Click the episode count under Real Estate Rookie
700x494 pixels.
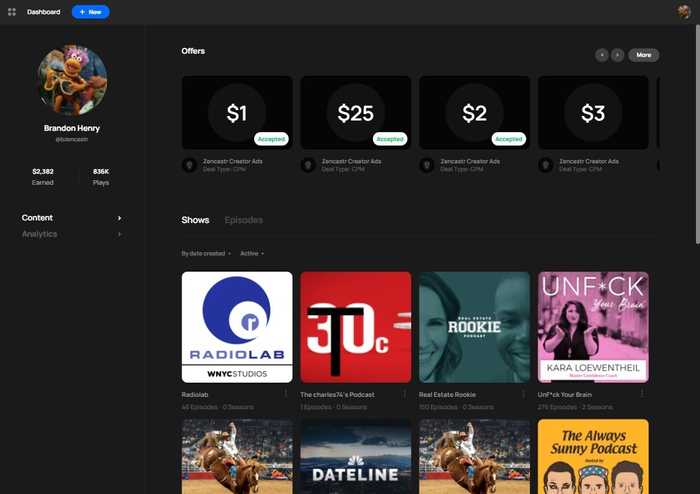pyautogui.click(x=456, y=407)
